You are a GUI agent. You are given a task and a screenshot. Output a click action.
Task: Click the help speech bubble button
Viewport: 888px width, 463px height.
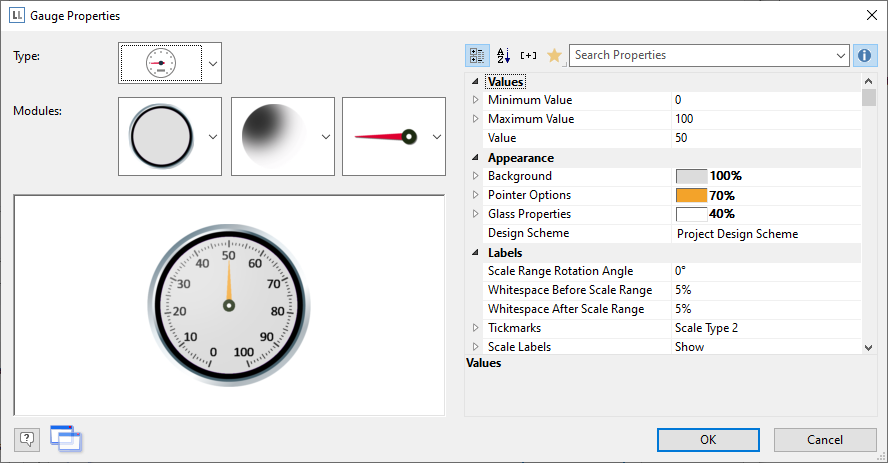pos(28,438)
